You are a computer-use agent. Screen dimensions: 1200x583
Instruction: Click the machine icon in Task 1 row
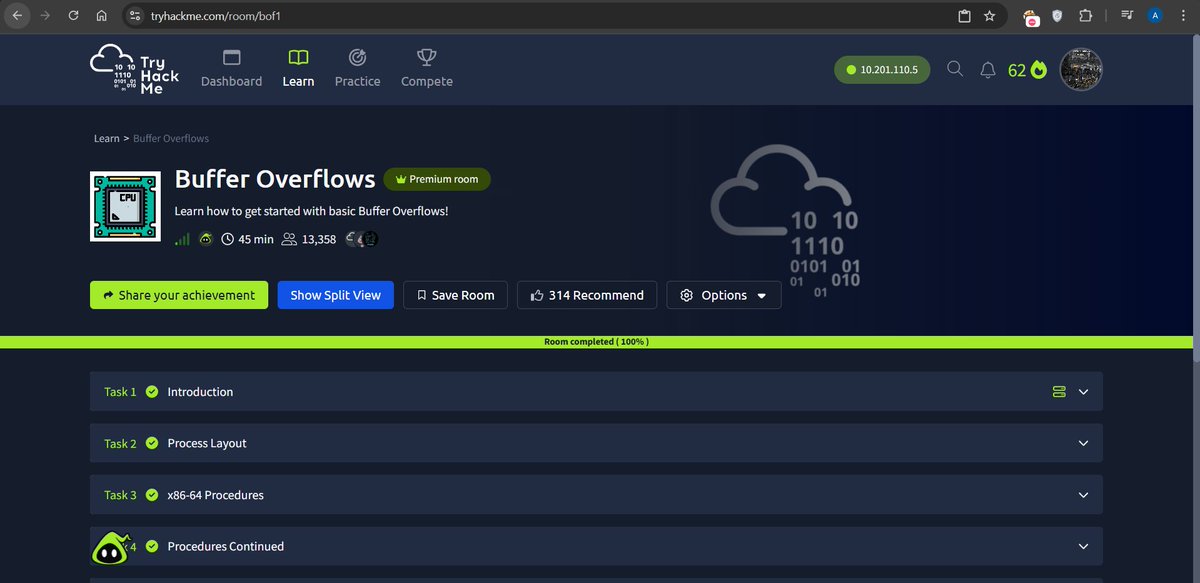pyautogui.click(x=1059, y=392)
